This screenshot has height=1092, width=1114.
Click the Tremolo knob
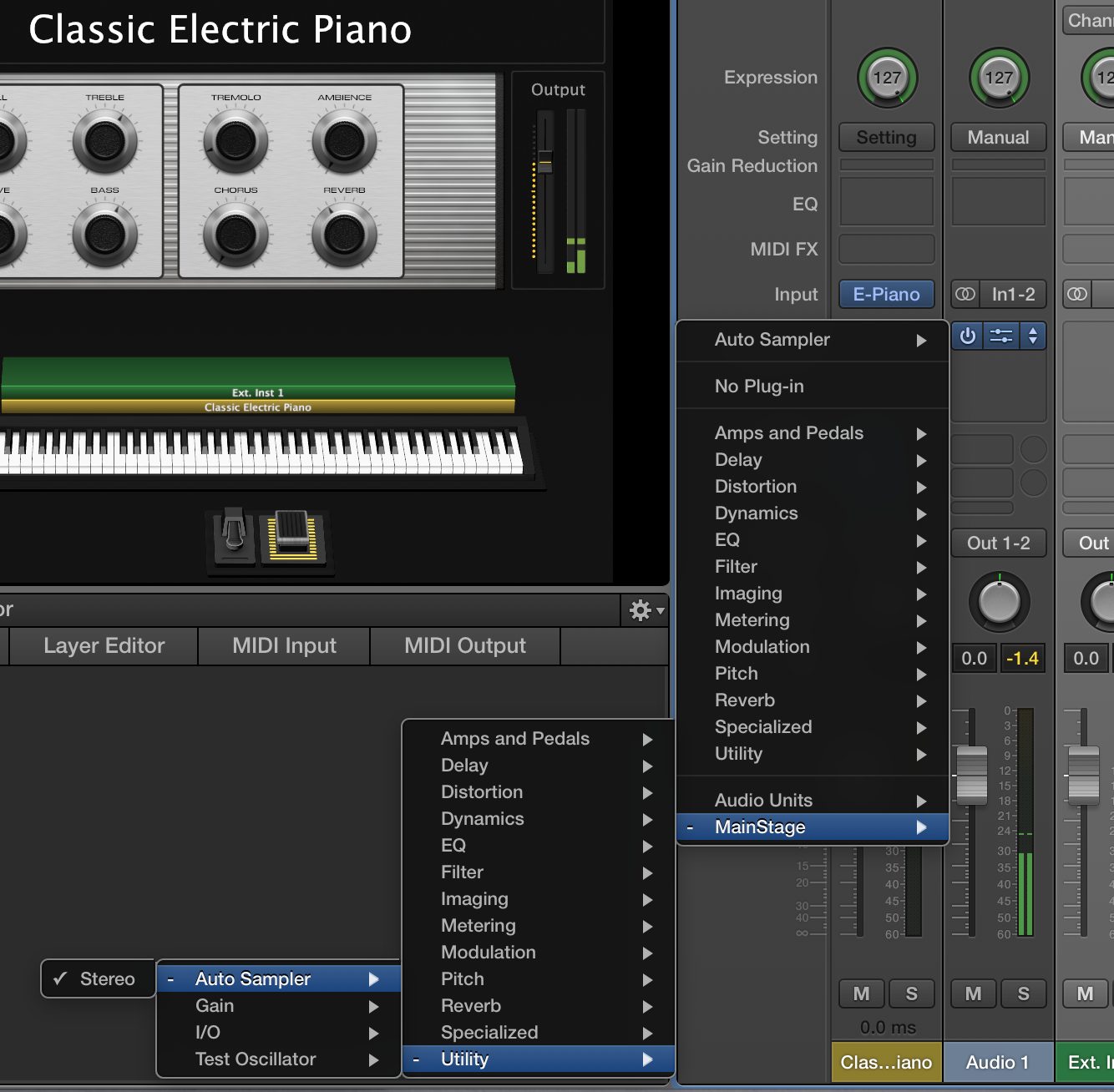tap(236, 140)
